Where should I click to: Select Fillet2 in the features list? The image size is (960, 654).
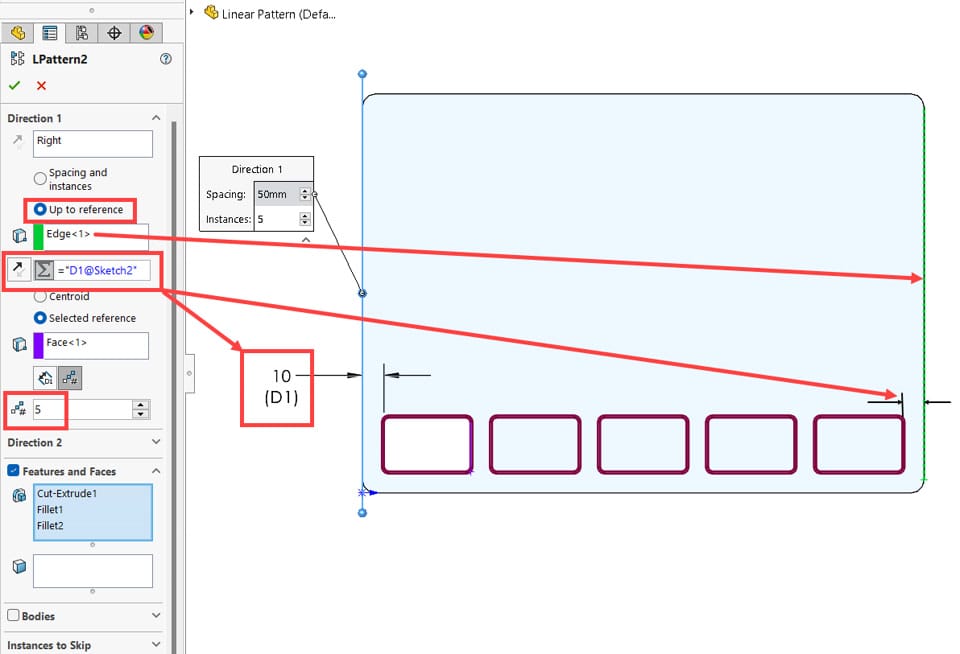coord(50,525)
